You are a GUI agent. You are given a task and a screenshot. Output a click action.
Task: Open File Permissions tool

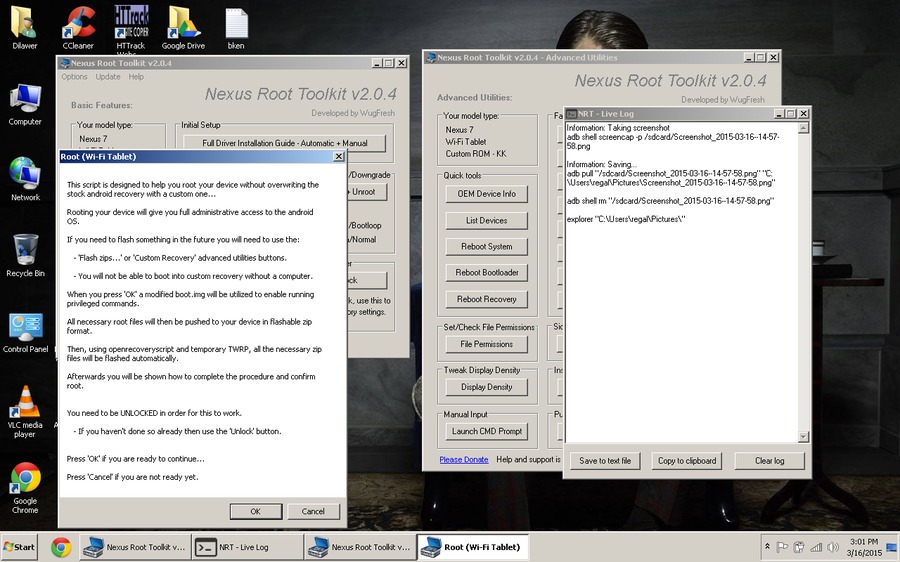click(486, 344)
